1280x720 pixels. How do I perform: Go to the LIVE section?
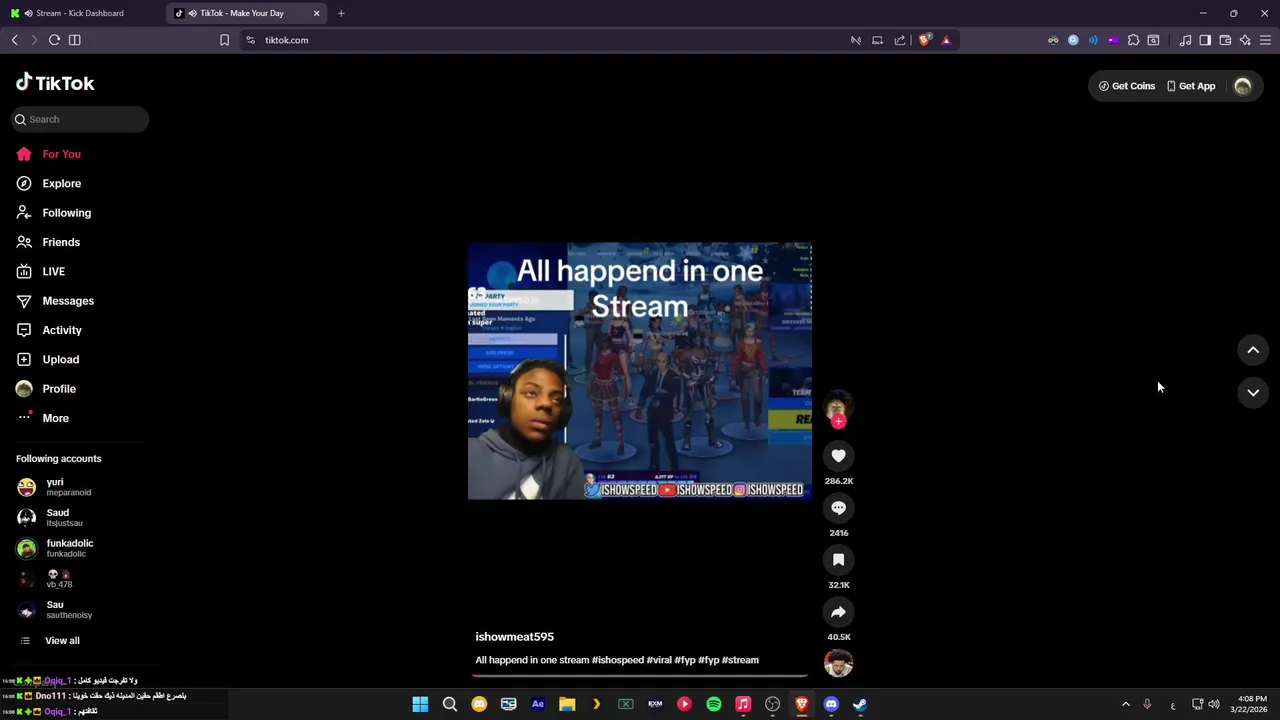[40, 272]
